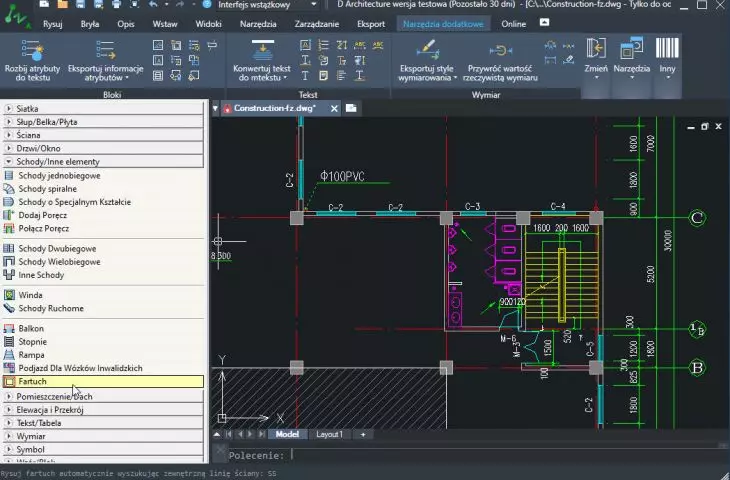Close the Construction-fz.dwg document tab
730x480 pixels.
pyautogui.click(x=334, y=108)
